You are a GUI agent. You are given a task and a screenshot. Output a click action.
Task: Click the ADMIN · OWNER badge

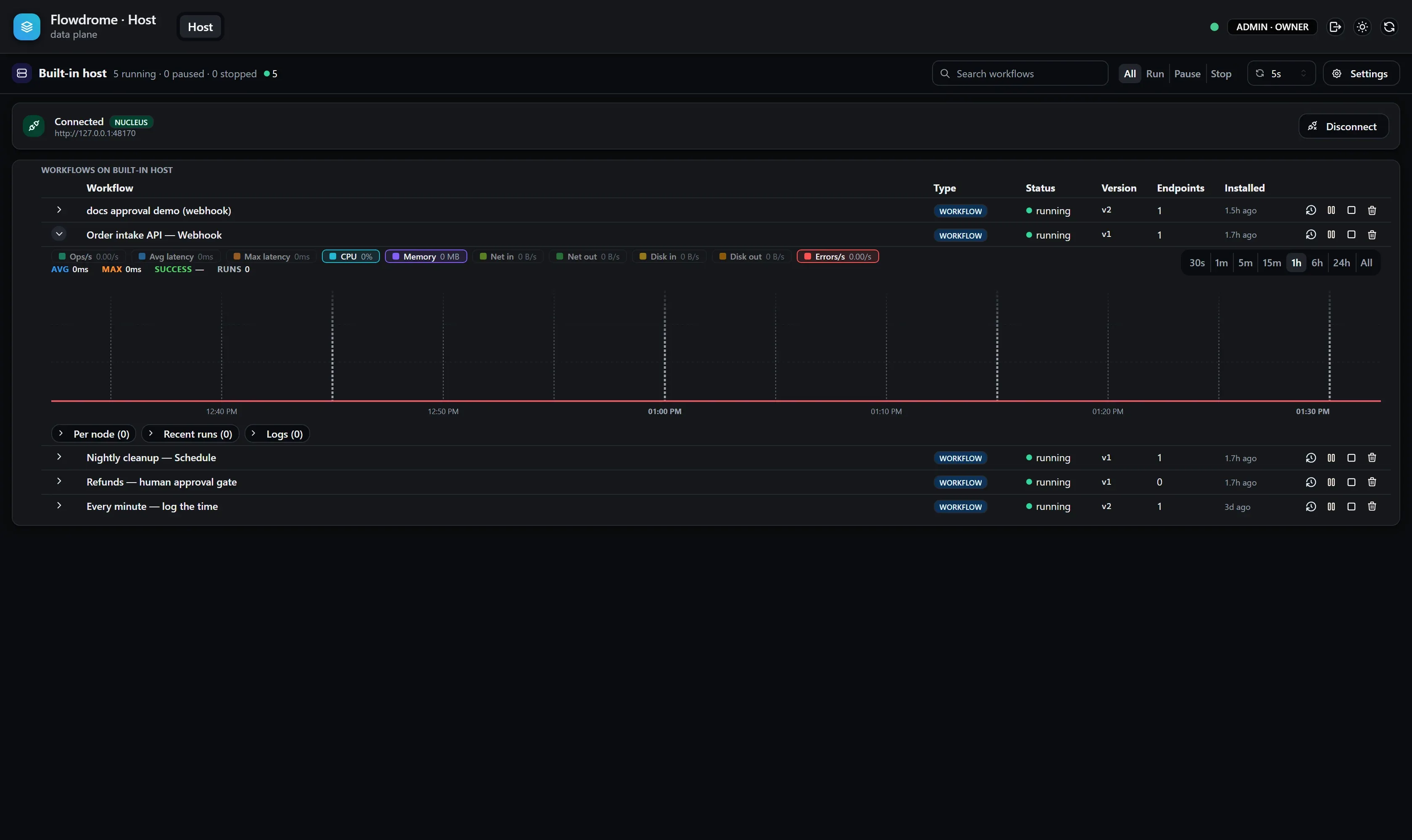pyautogui.click(x=1272, y=26)
